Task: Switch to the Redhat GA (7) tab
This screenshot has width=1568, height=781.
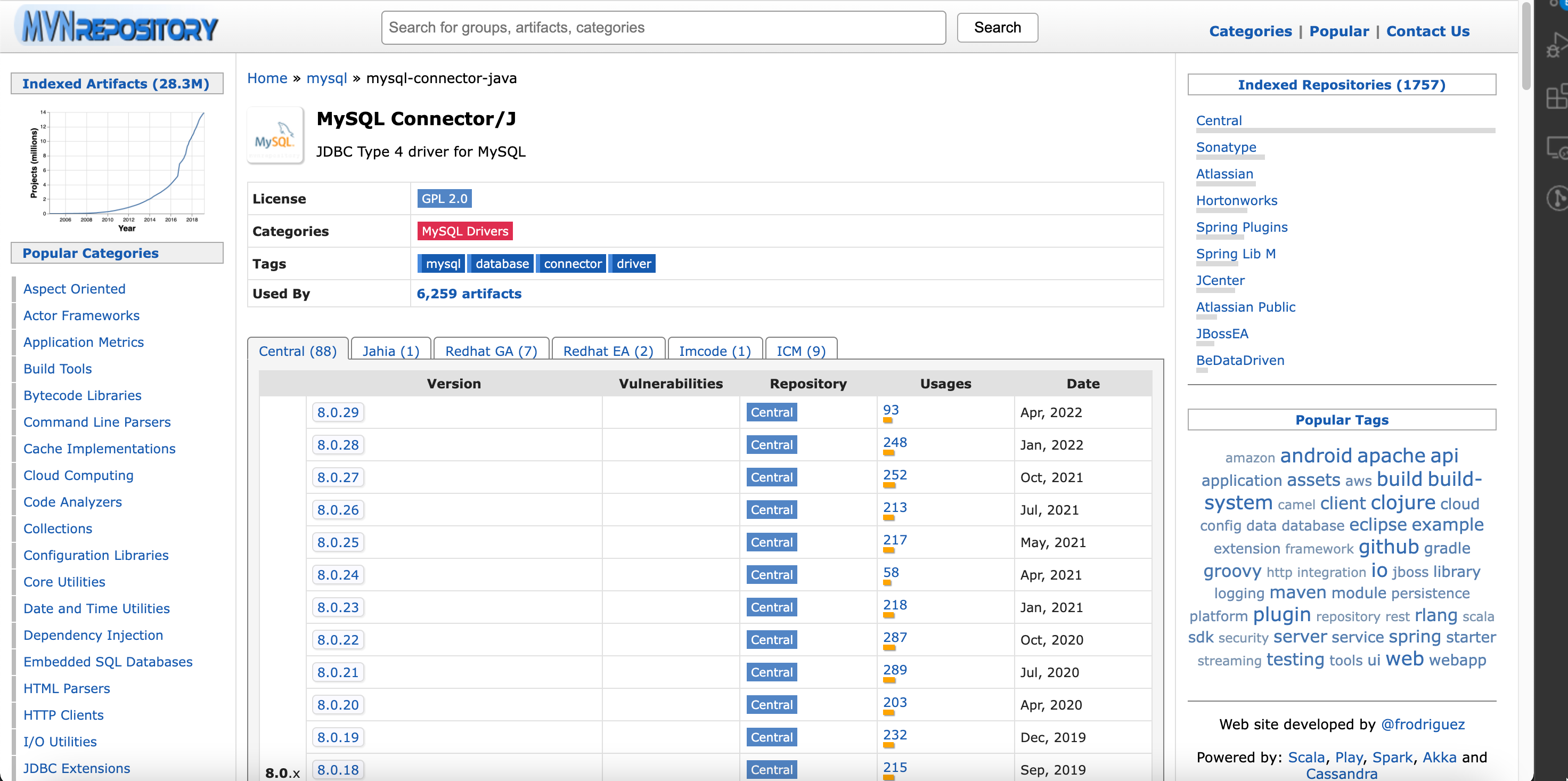Action: (x=491, y=351)
